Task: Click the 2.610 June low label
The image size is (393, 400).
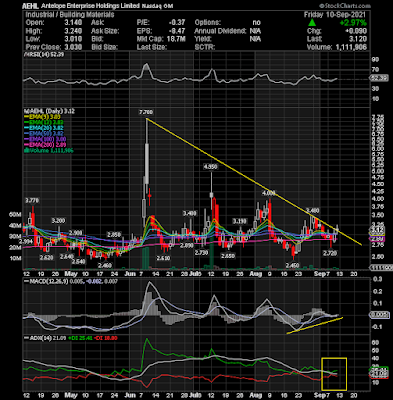Action: [x=163, y=258]
